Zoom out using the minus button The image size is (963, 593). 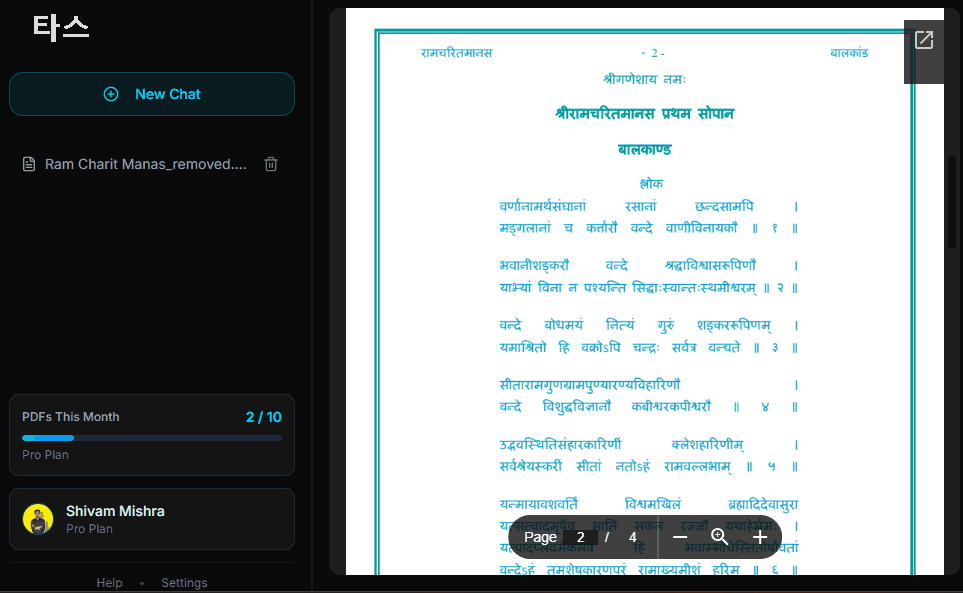(680, 537)
